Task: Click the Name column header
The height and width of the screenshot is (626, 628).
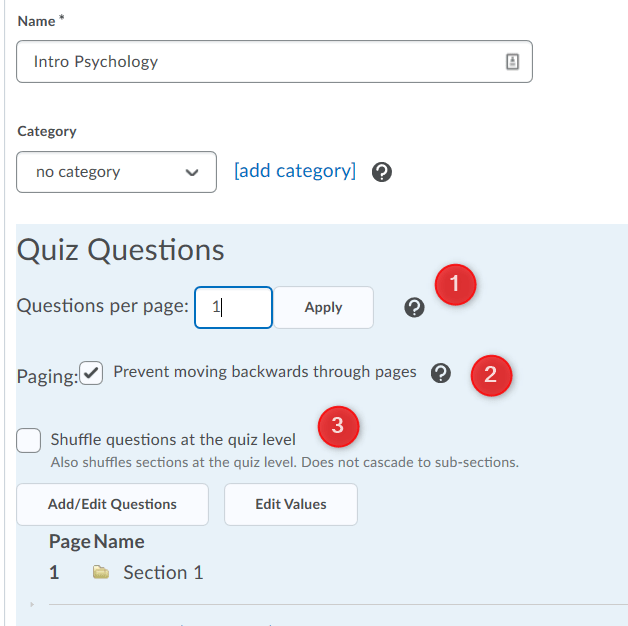Action: pos(119,541)
